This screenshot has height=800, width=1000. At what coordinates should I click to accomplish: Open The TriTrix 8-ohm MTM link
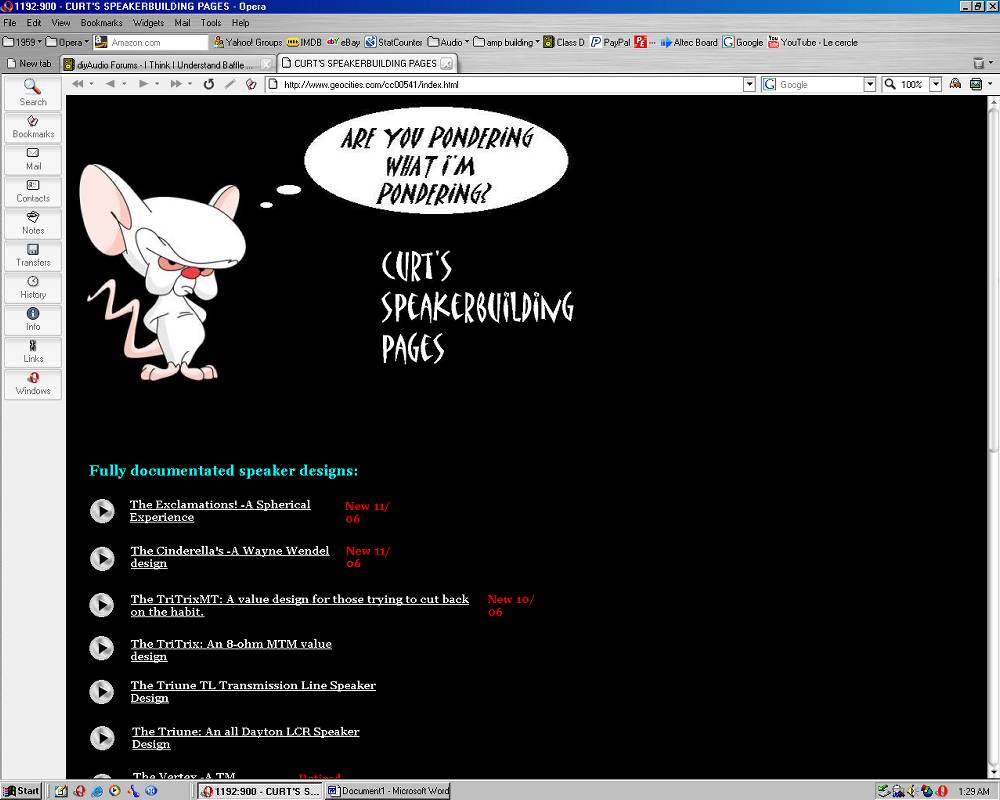pos(231,649)
